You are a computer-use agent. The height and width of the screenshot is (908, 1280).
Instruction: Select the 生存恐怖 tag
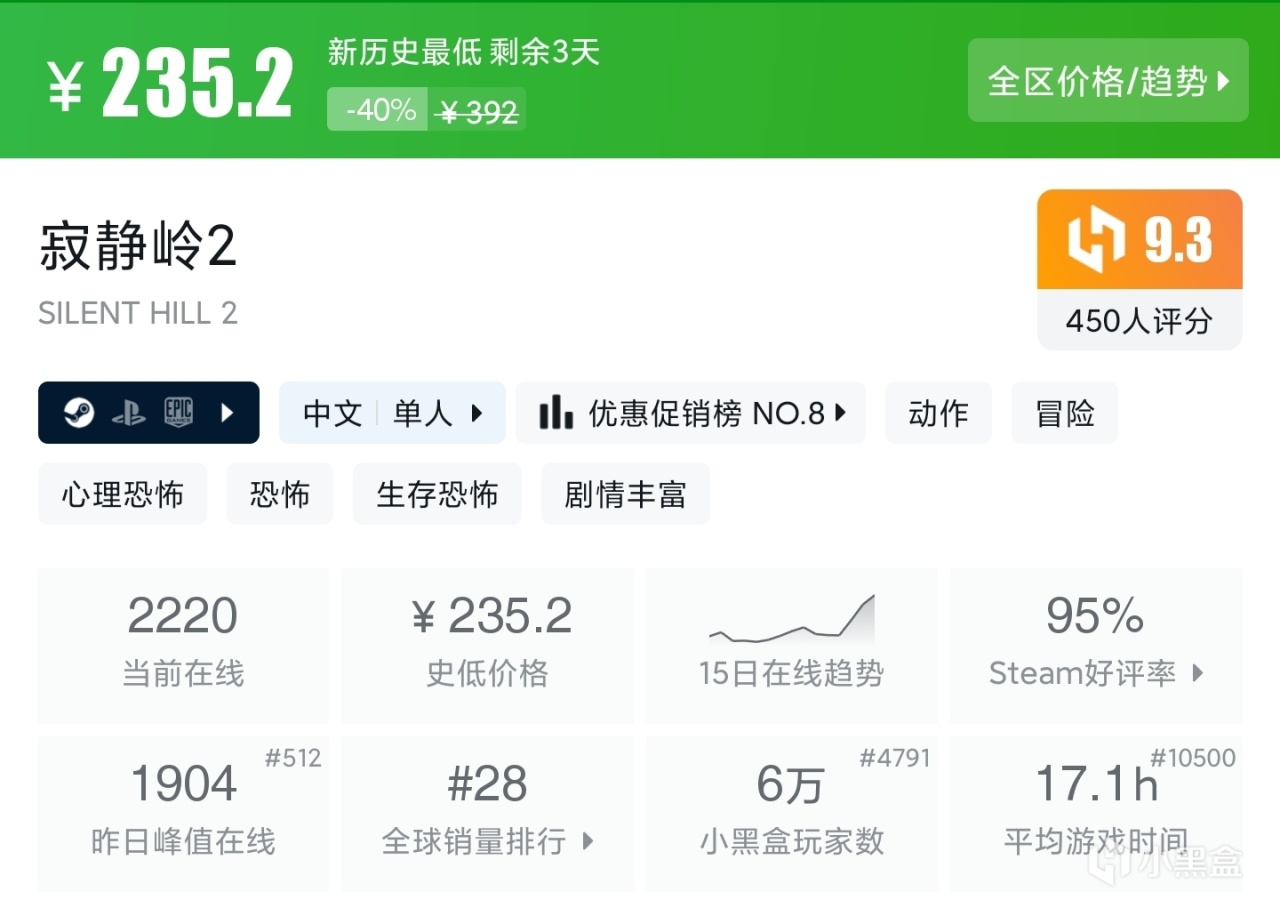(437, 494)
